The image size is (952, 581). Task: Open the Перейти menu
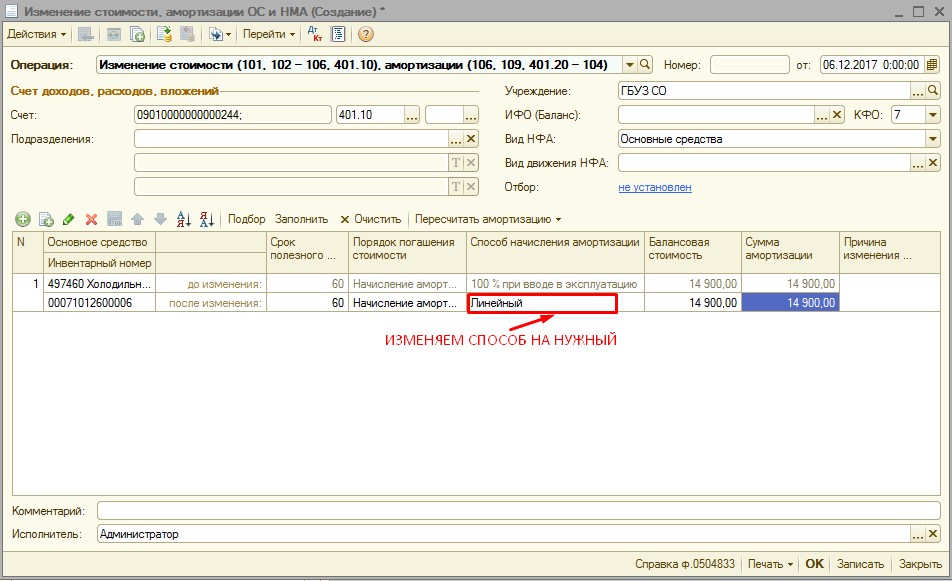[269, 34]
